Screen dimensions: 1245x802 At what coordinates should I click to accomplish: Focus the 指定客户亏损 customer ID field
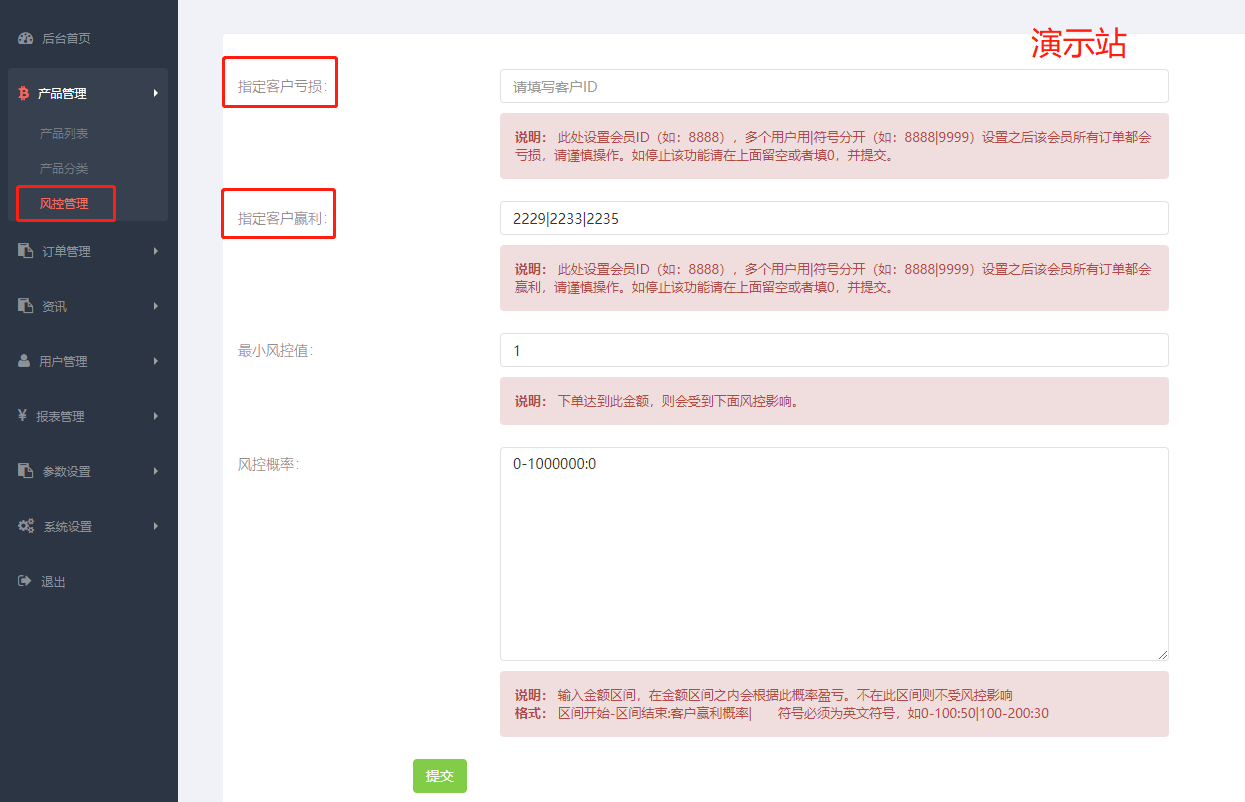coord(833,86)
